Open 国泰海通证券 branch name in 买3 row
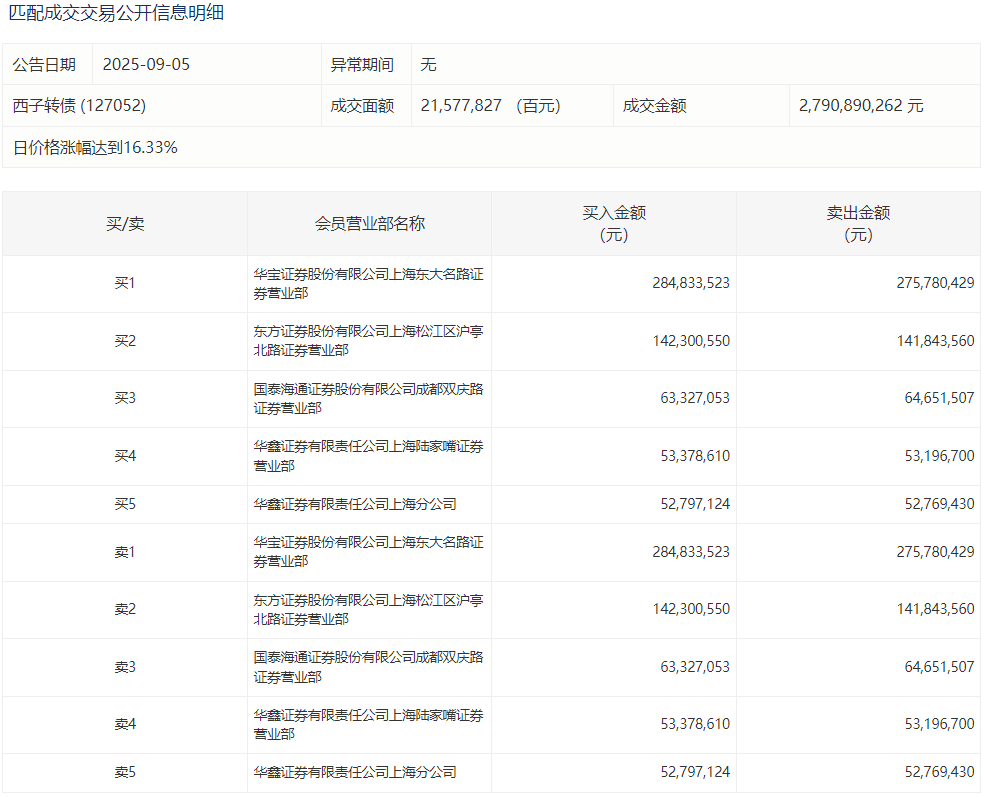 click(368, 399)
